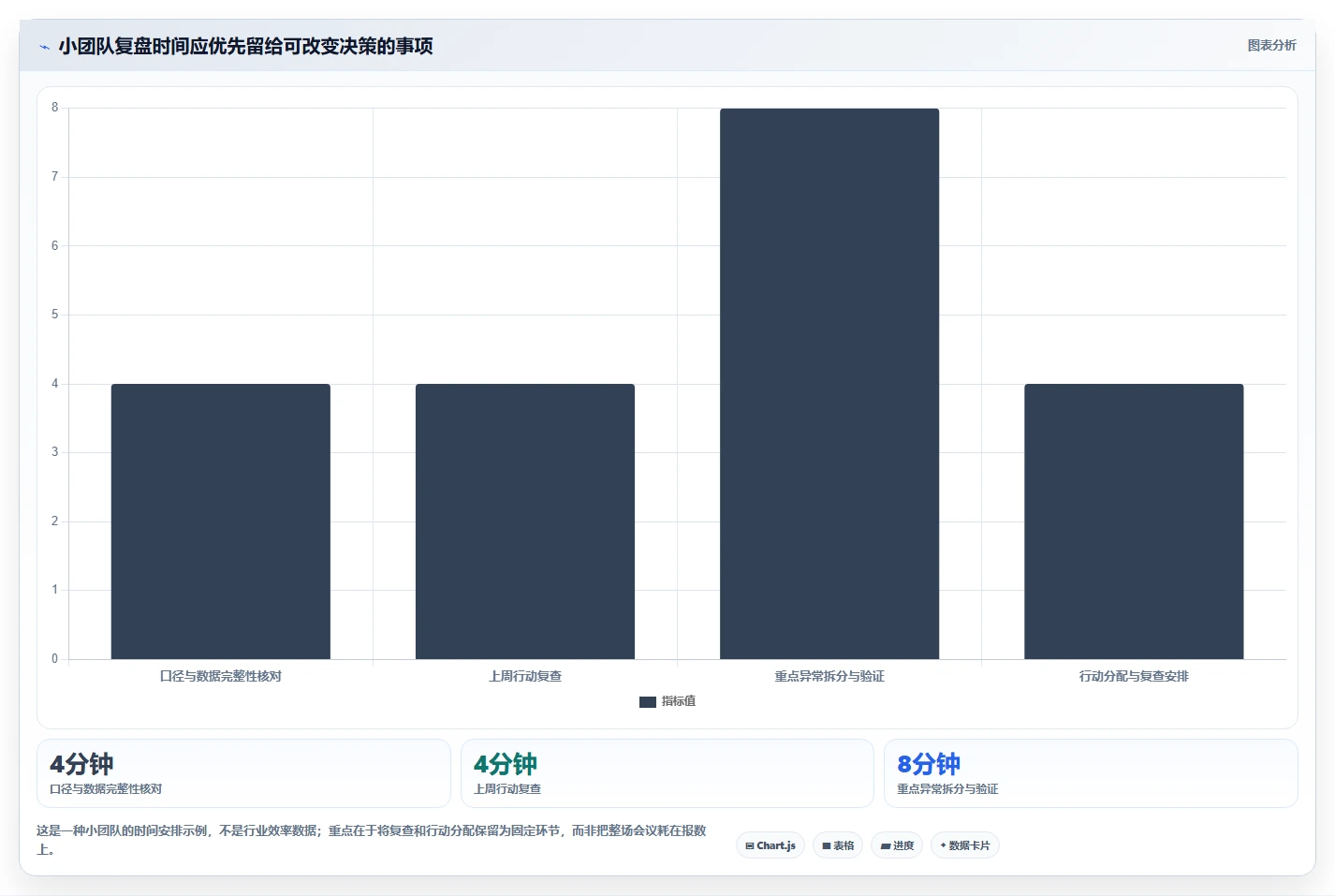The image size is (1335, 896).
Task: Open the 4分钟 口径与数据完整性核对 card
Action: [243, 773]
